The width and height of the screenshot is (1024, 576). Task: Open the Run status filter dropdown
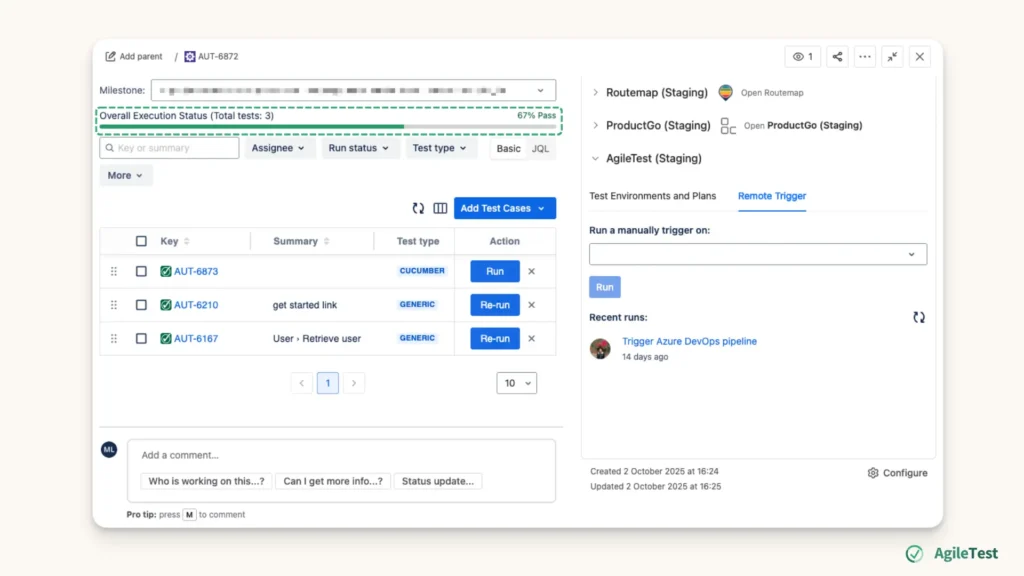pyautogui.click(x=359, y=148)
